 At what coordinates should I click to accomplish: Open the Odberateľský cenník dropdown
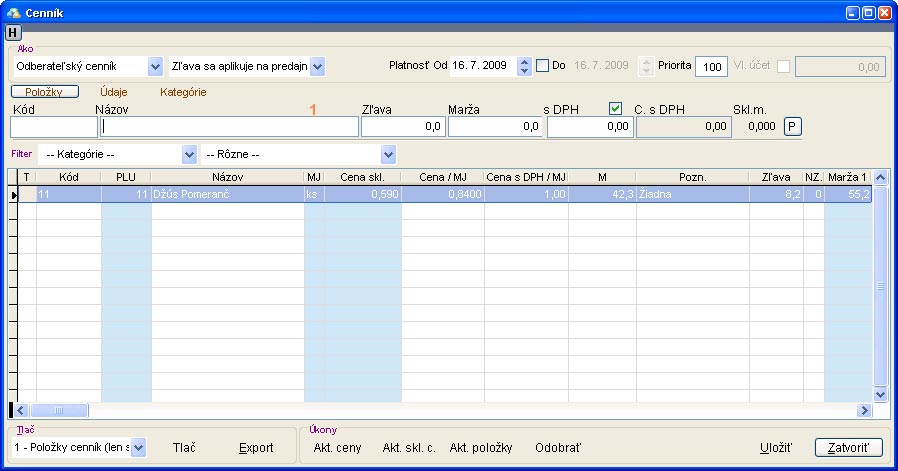155,66
